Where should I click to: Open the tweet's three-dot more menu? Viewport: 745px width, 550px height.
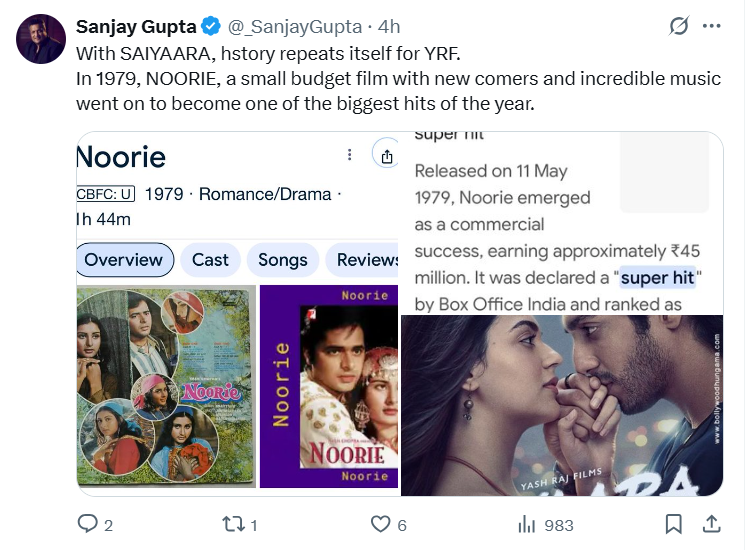click(x=712, y=26)
